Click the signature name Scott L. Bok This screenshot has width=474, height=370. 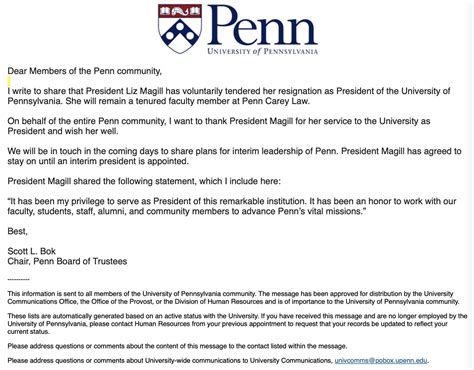[x=31, y=251]
